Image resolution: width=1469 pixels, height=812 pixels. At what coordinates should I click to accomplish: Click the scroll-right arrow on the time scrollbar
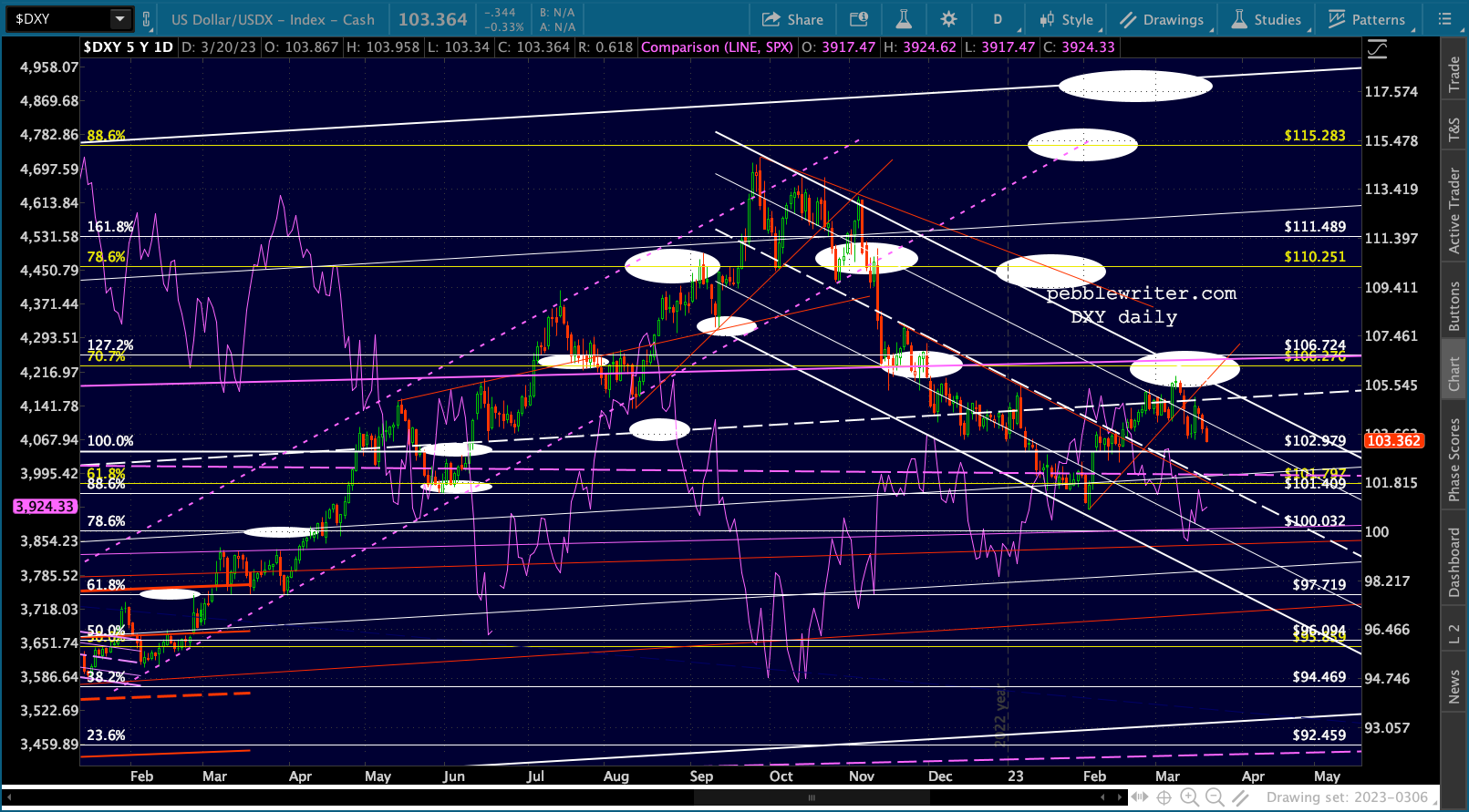click(x=1121, y=797)
